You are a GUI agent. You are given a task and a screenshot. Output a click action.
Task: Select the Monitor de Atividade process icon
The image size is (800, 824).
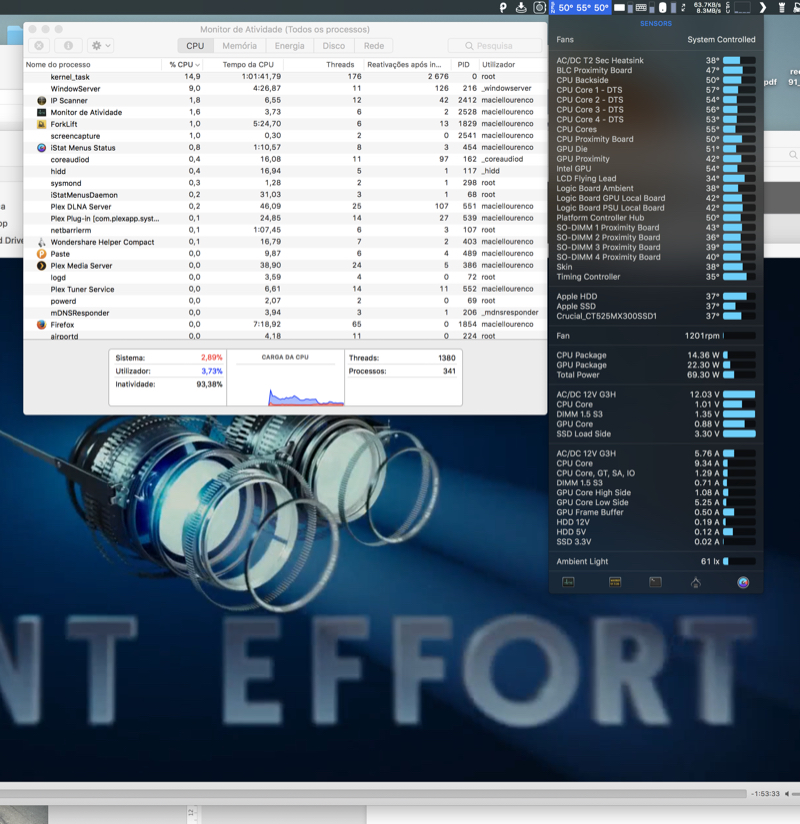click(x=42, y=112)
